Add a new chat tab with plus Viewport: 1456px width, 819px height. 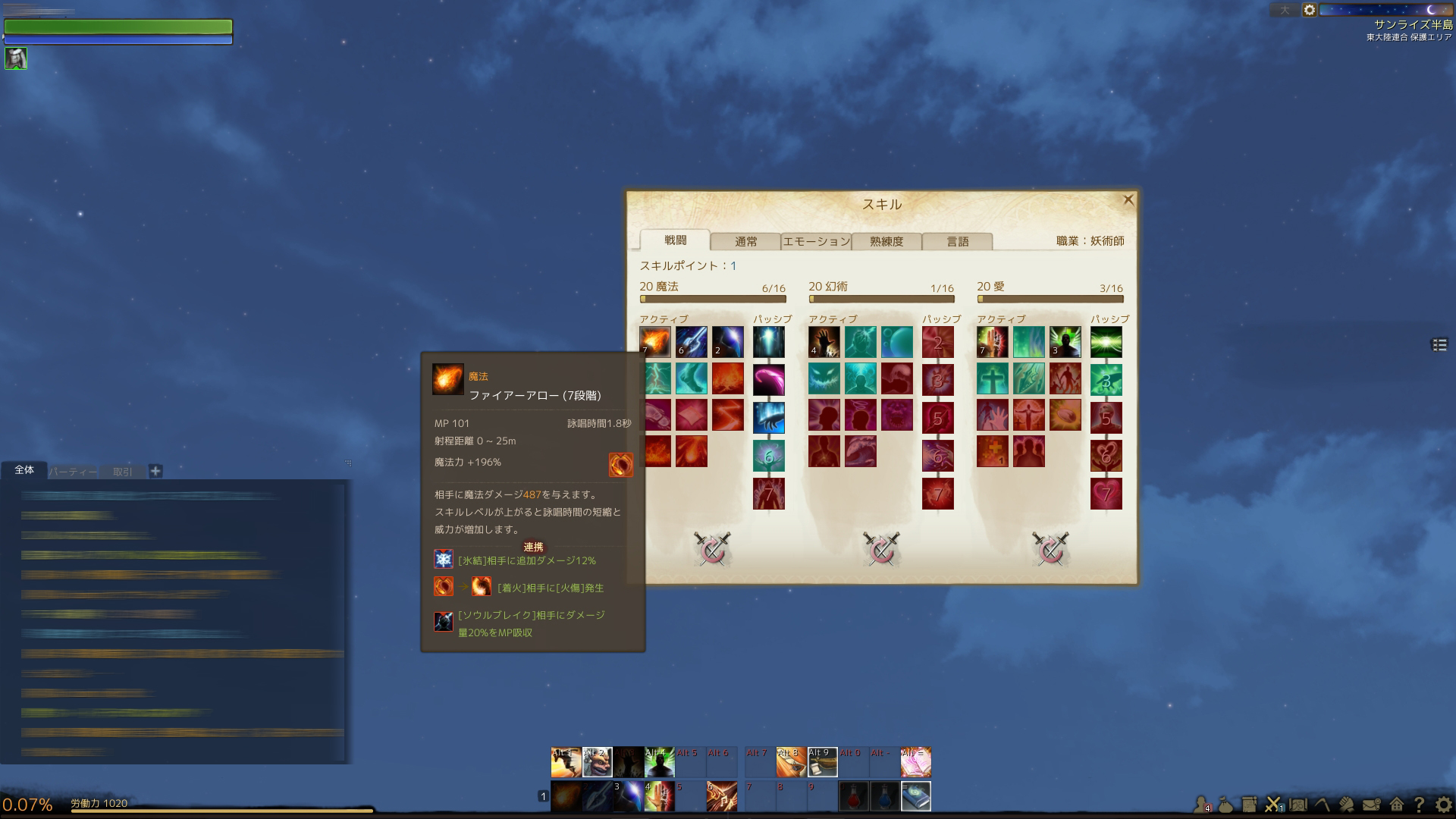[x=155, y=471]
